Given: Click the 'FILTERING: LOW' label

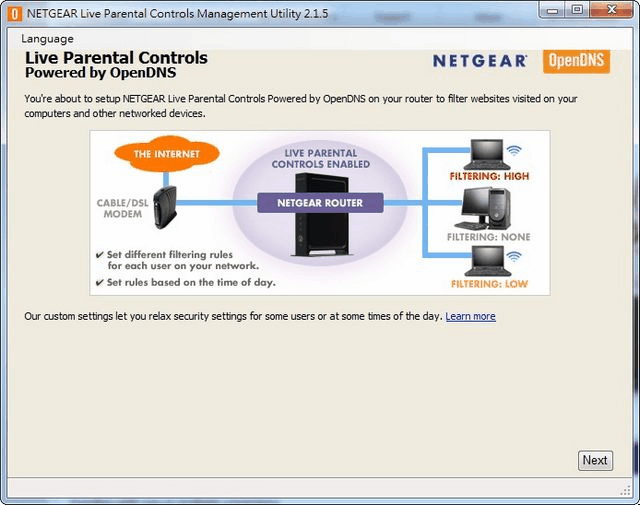Looking at the screenshot, I should (489, 284).
